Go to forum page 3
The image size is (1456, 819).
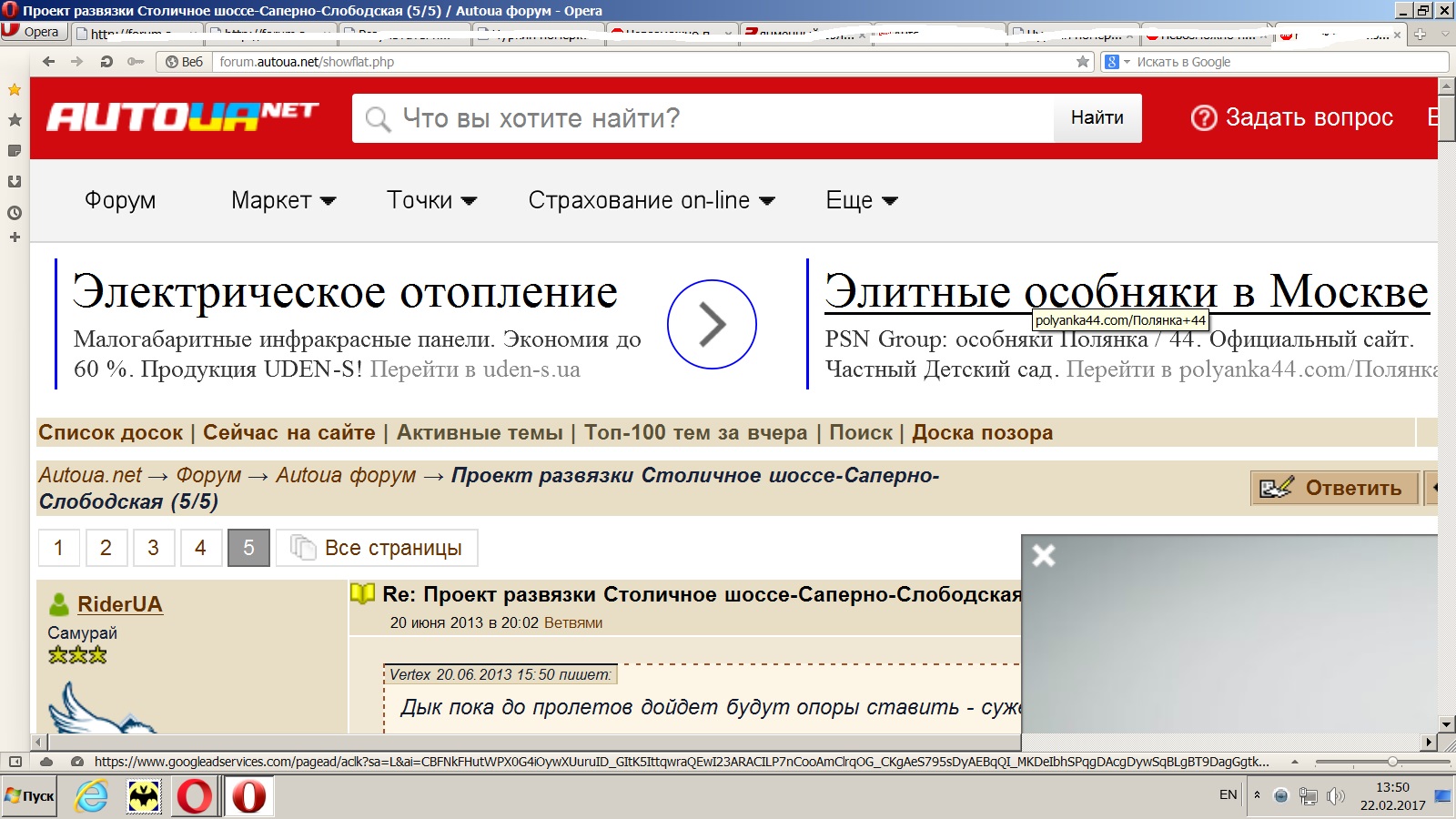pos(153,548)
